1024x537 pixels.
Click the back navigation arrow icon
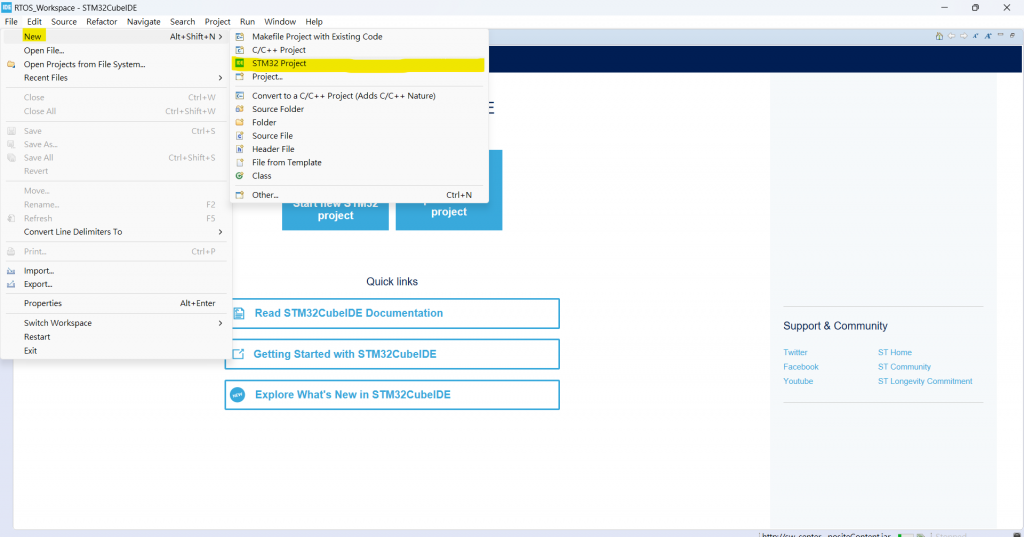coord(952,36)
